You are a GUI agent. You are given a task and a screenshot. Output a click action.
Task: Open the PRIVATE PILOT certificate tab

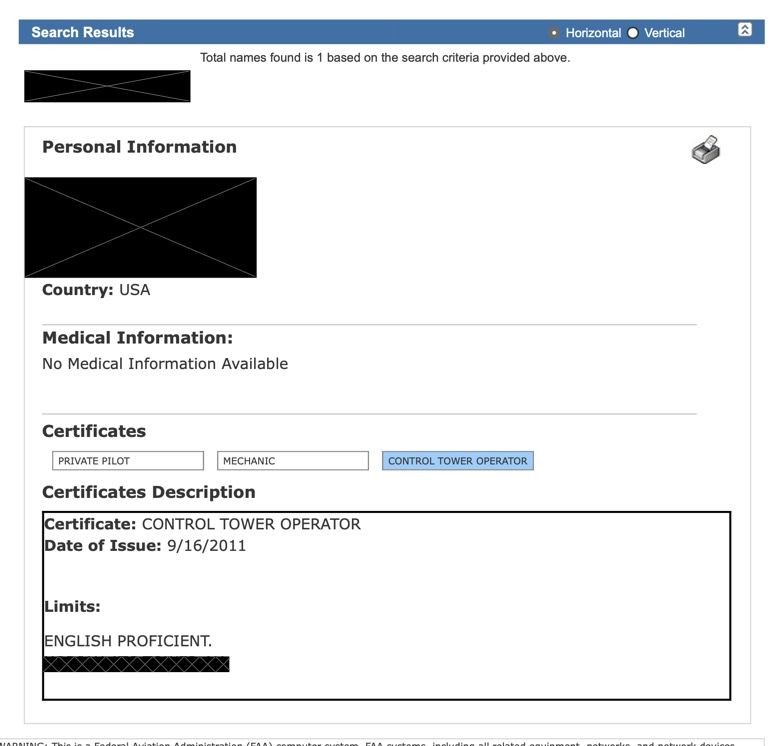click(x=128, y=461)
